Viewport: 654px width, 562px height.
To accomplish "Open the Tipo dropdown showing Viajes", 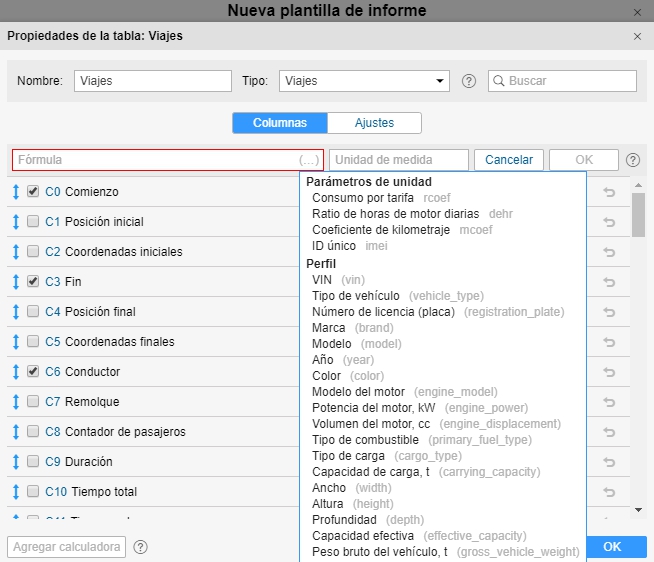I will [x=364, y=81].
